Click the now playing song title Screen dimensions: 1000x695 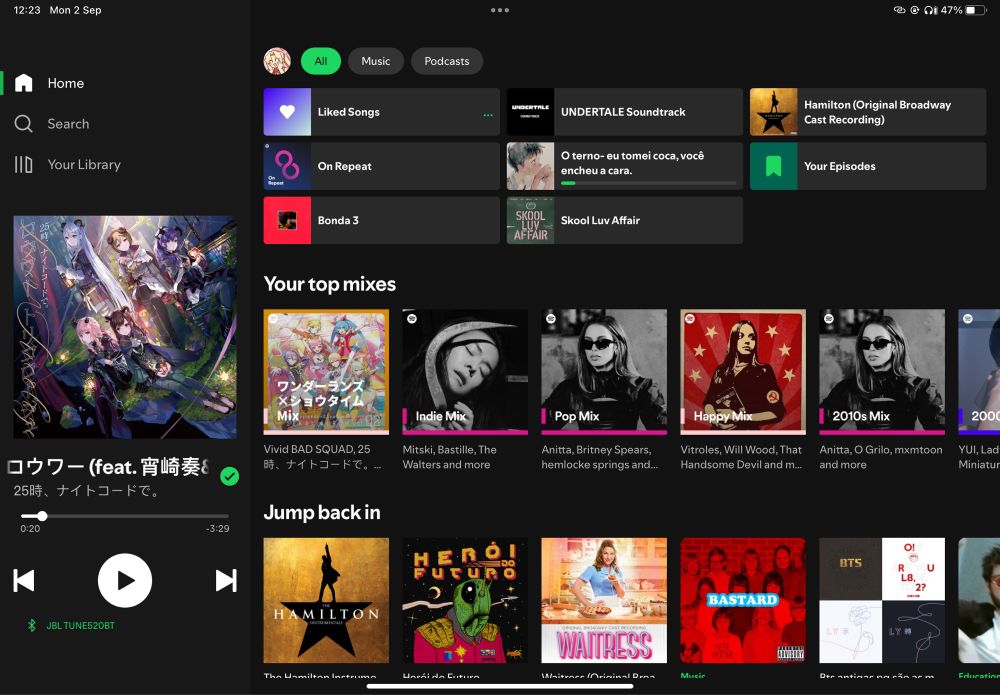pos(108,467)
